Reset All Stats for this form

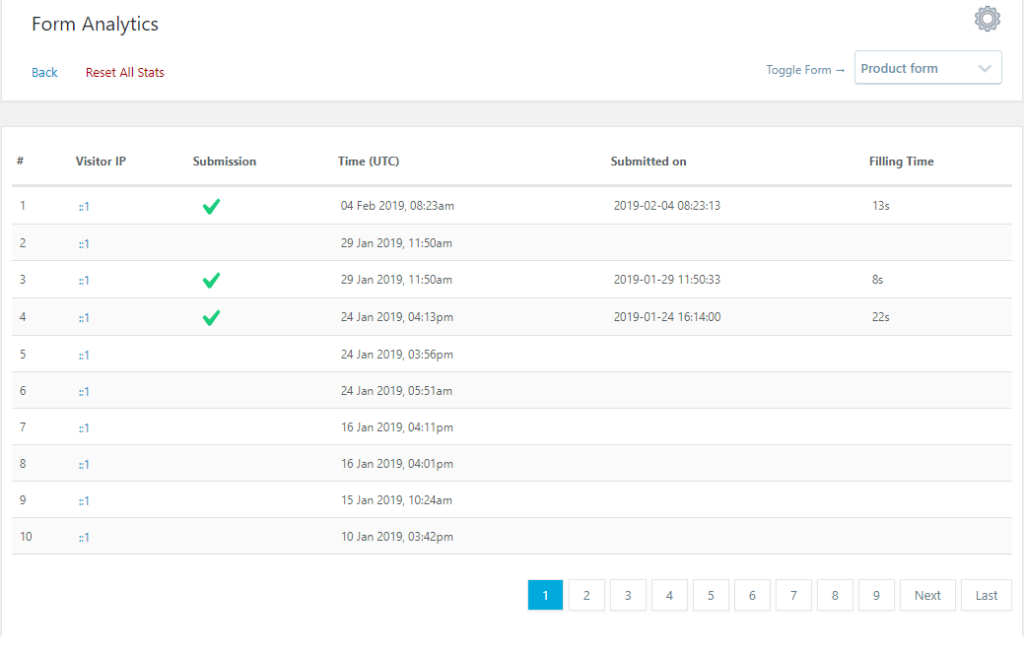click(x=124, y=72)
